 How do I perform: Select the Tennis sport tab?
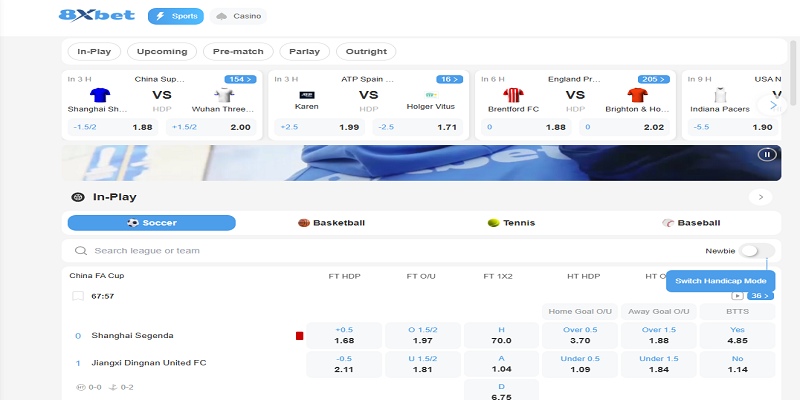coord(511,223)
